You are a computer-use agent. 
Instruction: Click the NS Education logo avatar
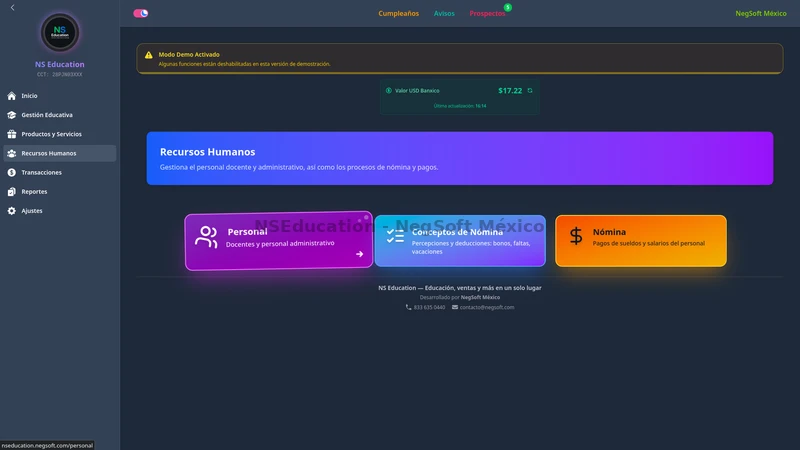coord(60,32)
